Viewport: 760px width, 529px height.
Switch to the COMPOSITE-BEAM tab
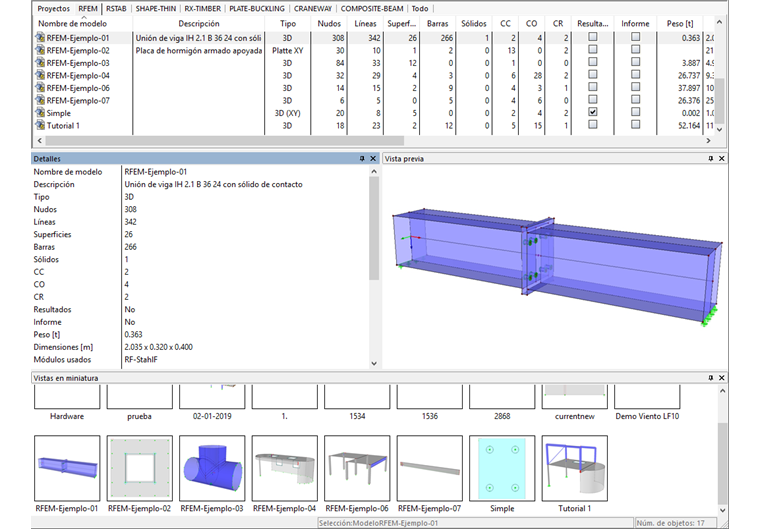tap(372, 9)
